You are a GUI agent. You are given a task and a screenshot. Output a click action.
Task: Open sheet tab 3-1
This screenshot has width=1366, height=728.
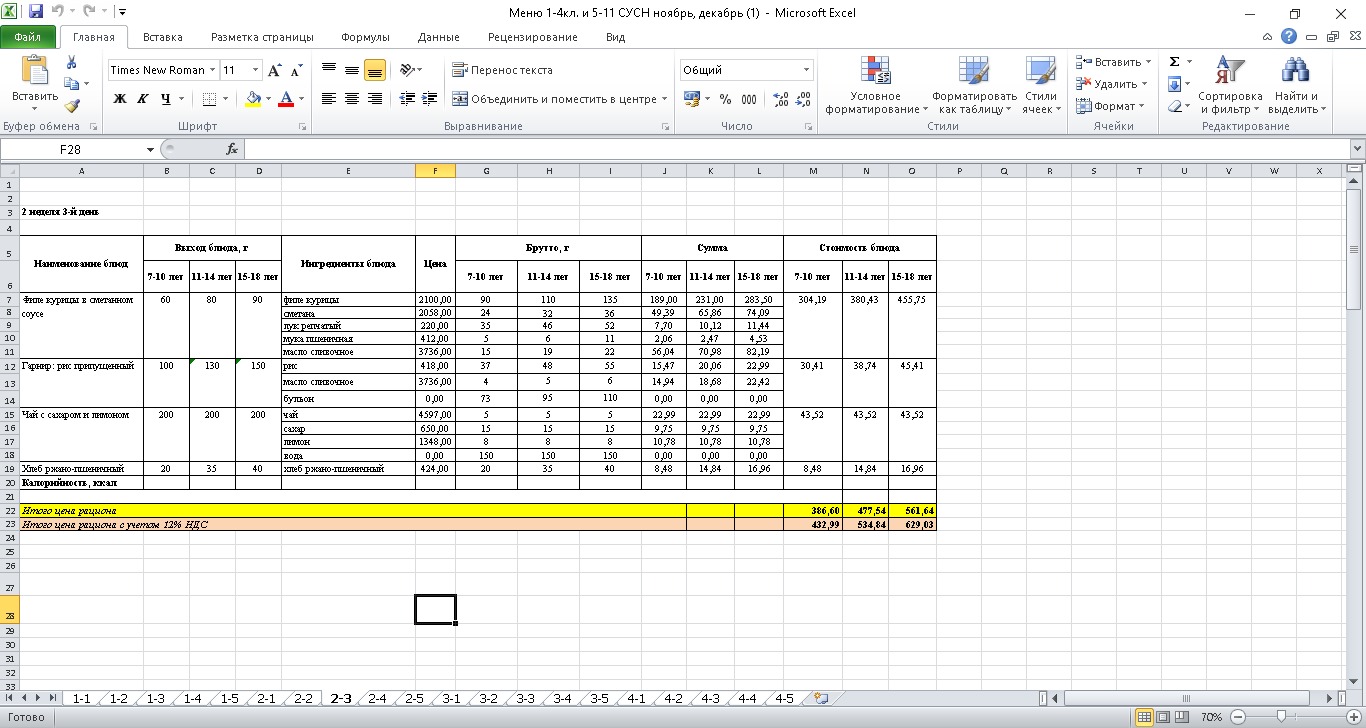(451, 699)
